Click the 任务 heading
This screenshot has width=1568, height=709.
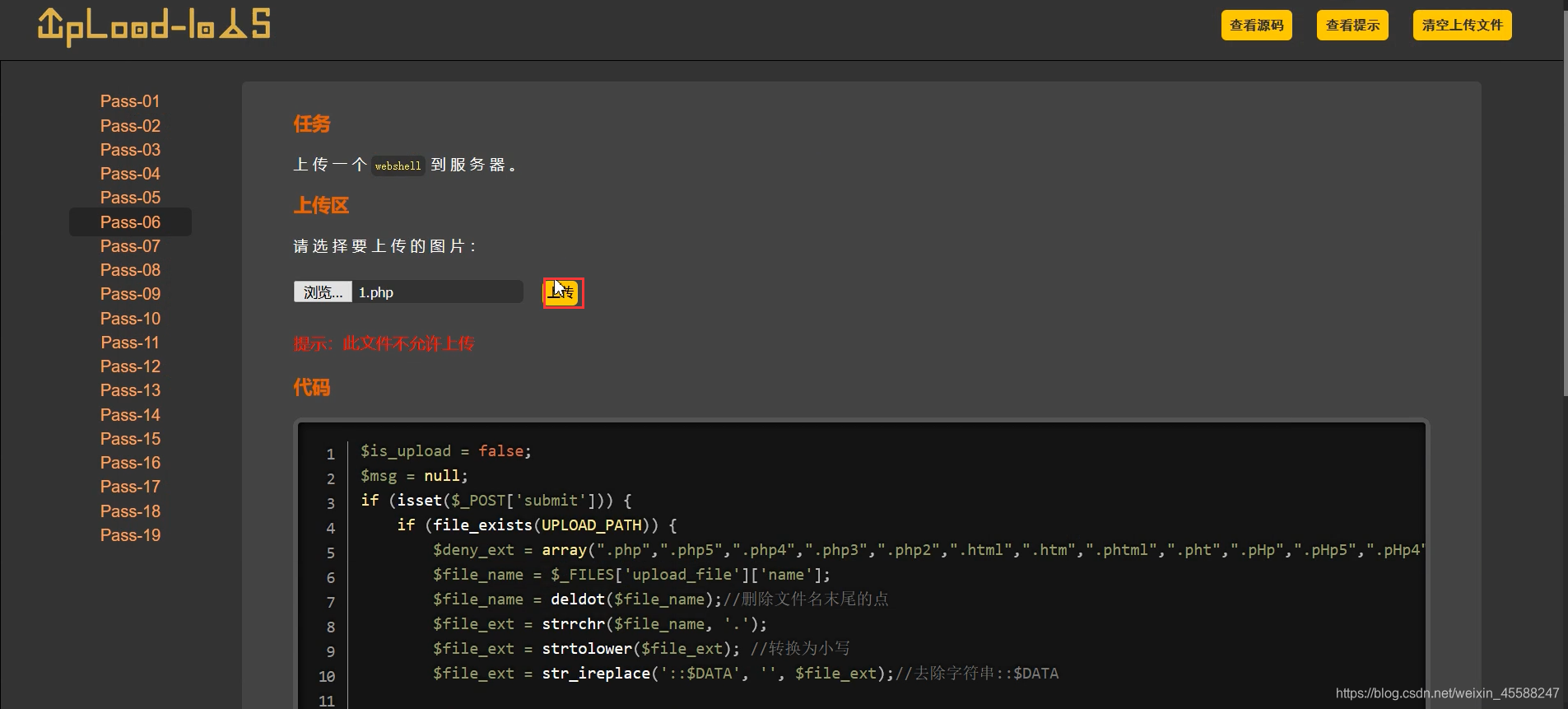click(312, 124)
